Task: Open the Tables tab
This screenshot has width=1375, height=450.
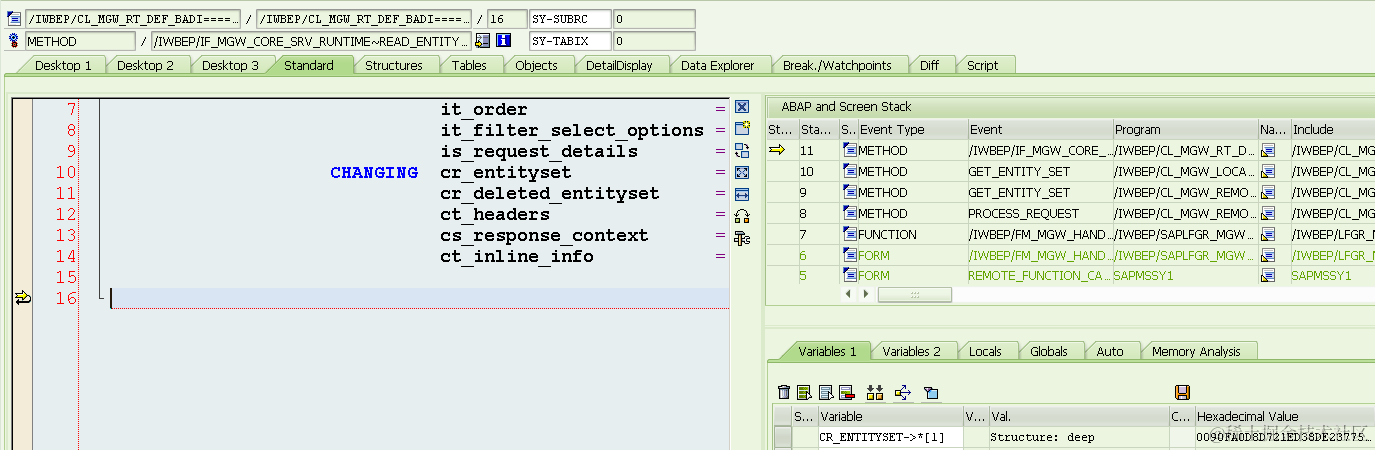Action: tap(469, 65)
